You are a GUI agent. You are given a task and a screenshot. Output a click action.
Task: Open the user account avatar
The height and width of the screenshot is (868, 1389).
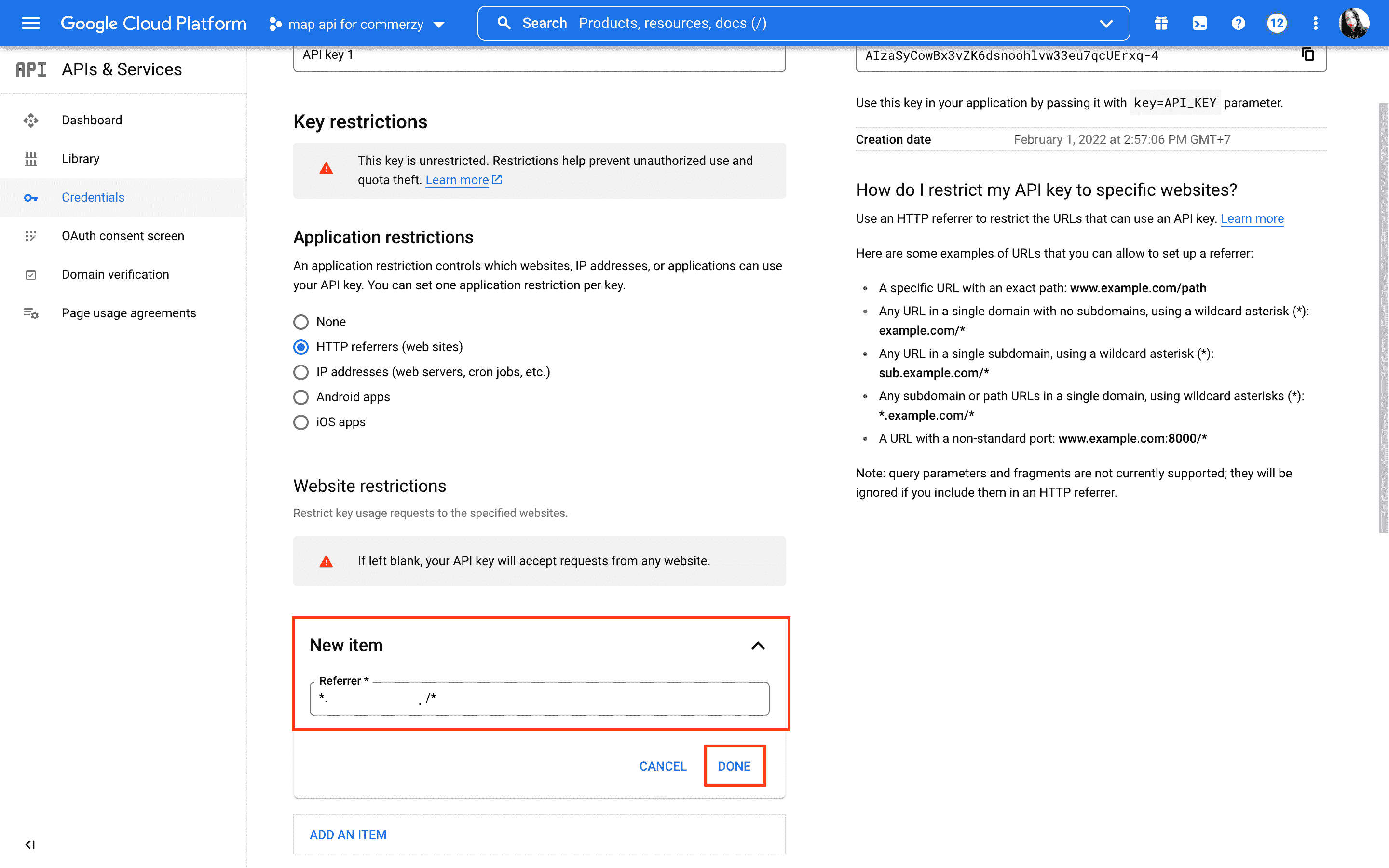point(1354,24)
